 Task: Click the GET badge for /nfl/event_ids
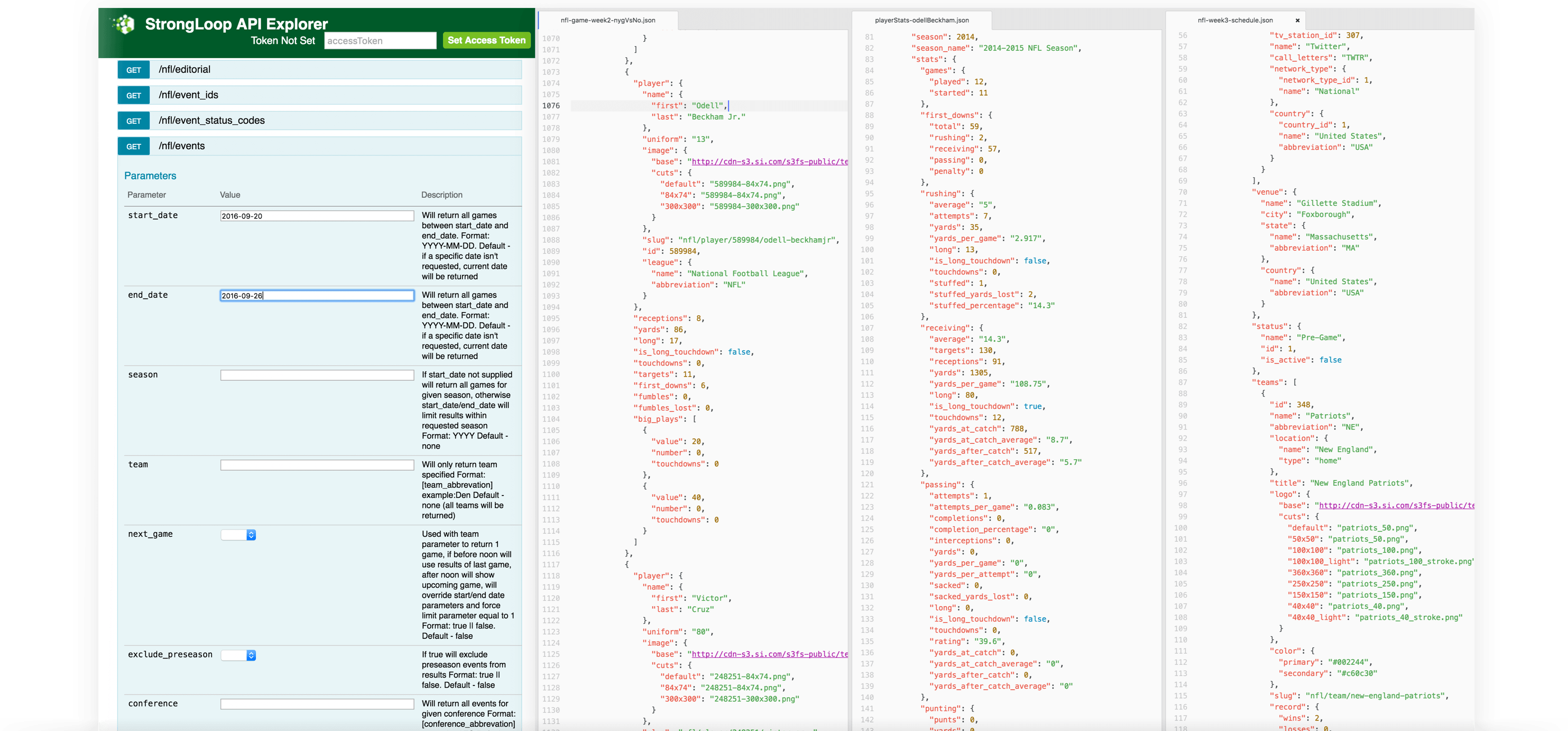click(133, 96)
